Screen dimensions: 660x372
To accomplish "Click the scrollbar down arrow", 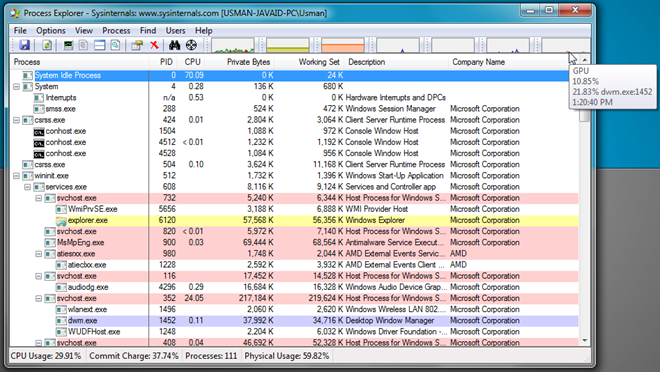I will (584, 341).
